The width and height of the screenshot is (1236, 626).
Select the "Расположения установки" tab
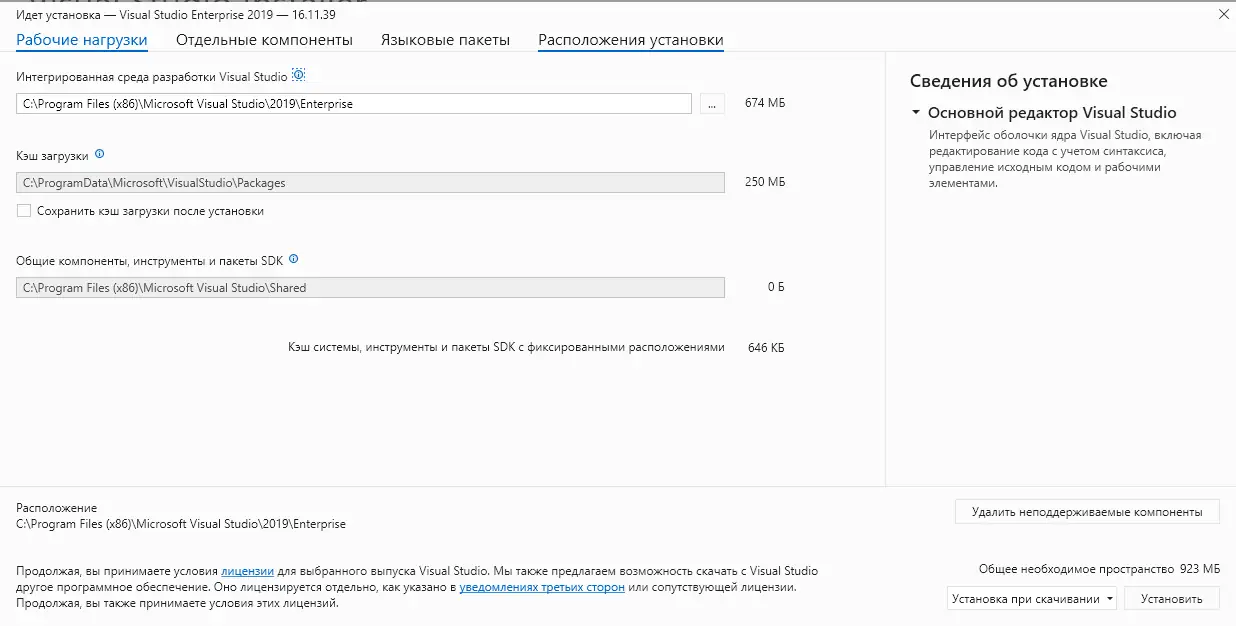(630, 39)
